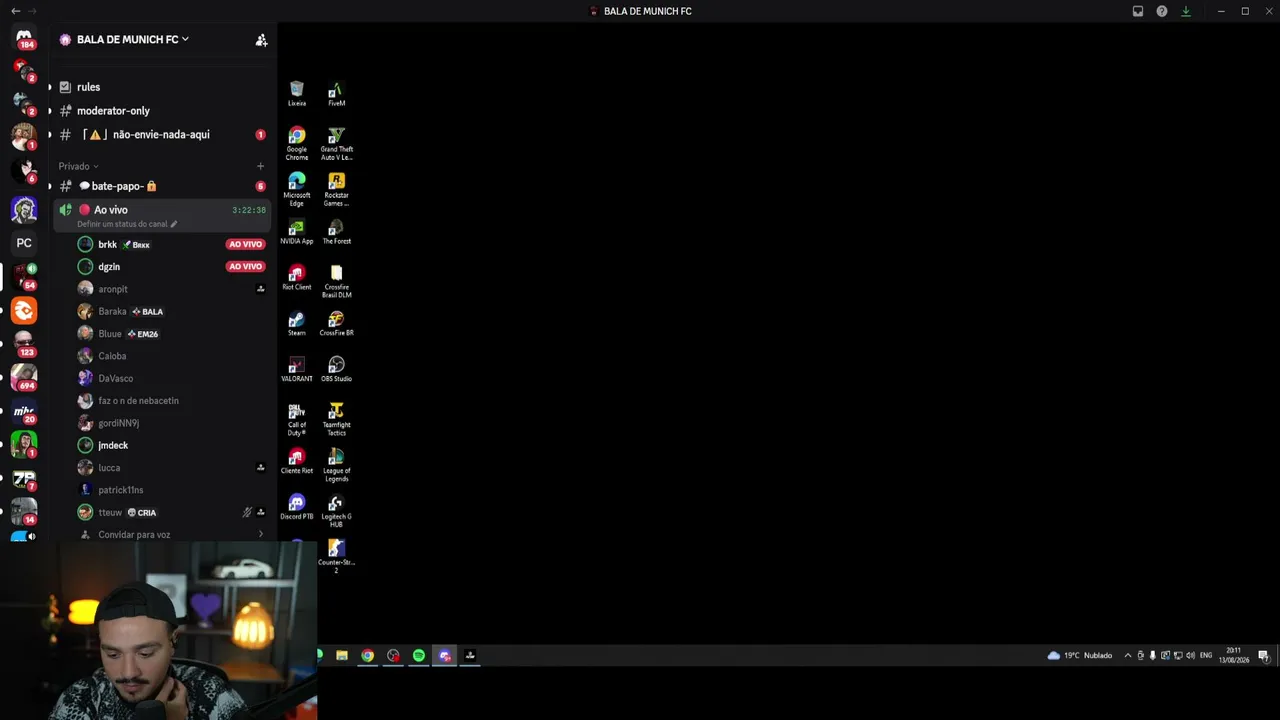Open Discord help icon in title bar
Screen dimensions: 1280x720
[x=1162, y=11]
